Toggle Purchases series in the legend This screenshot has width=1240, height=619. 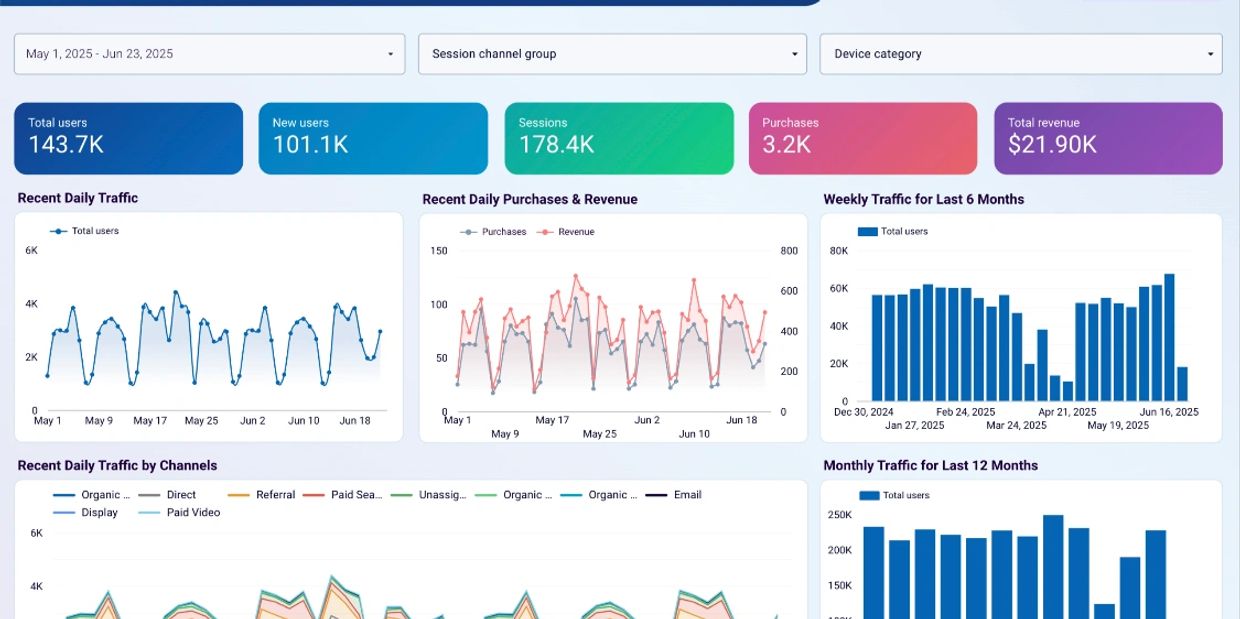tap(493, 232)
